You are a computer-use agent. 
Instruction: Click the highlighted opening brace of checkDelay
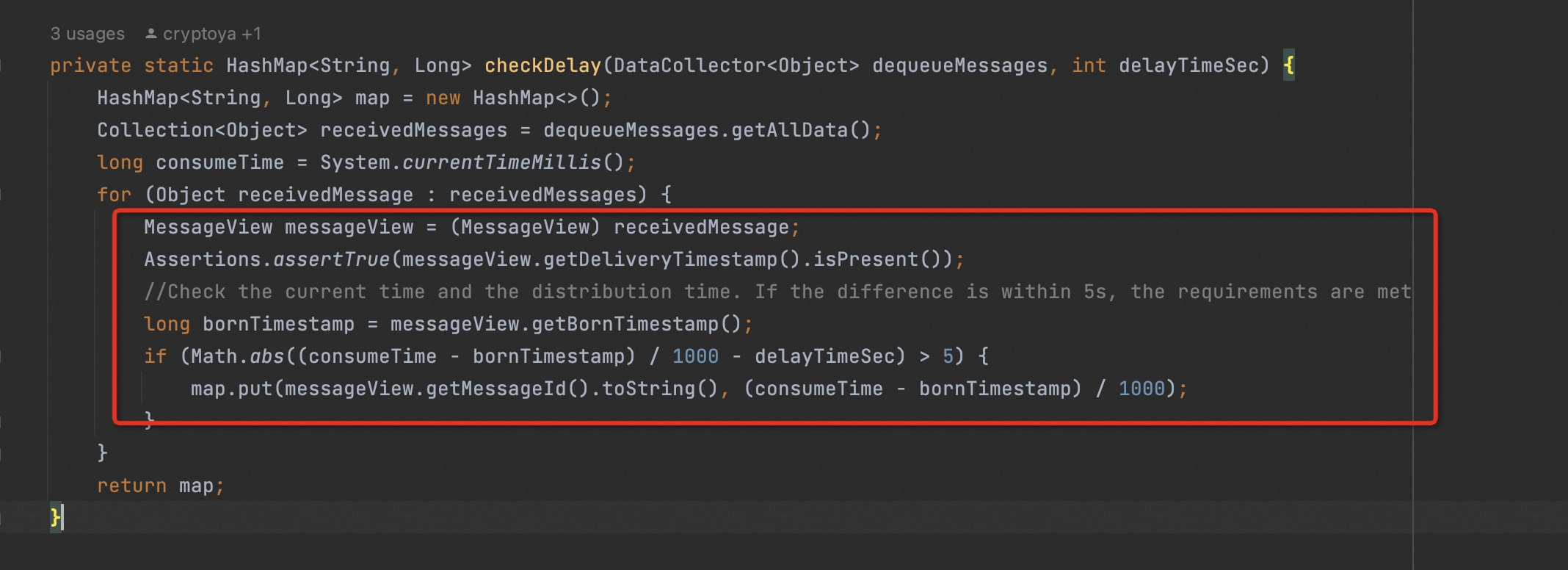1289,65
